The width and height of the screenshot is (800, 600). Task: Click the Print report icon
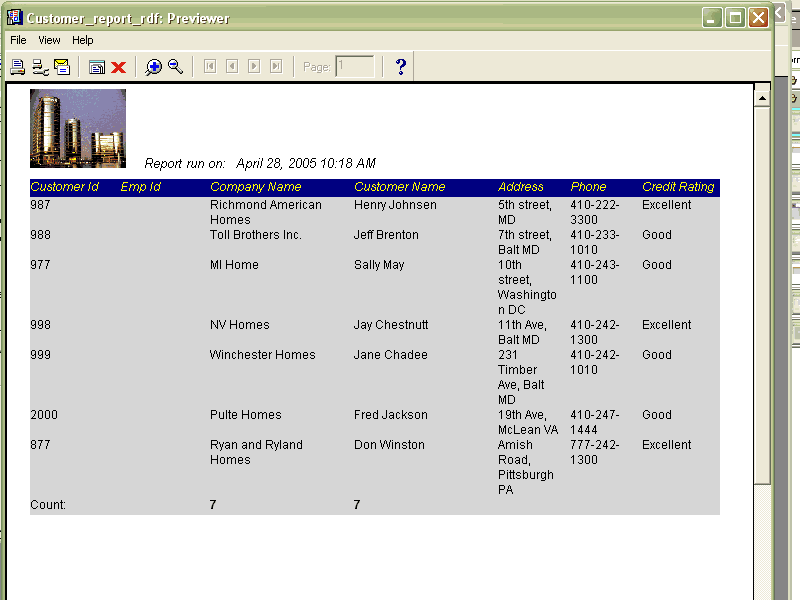[18, 67]
